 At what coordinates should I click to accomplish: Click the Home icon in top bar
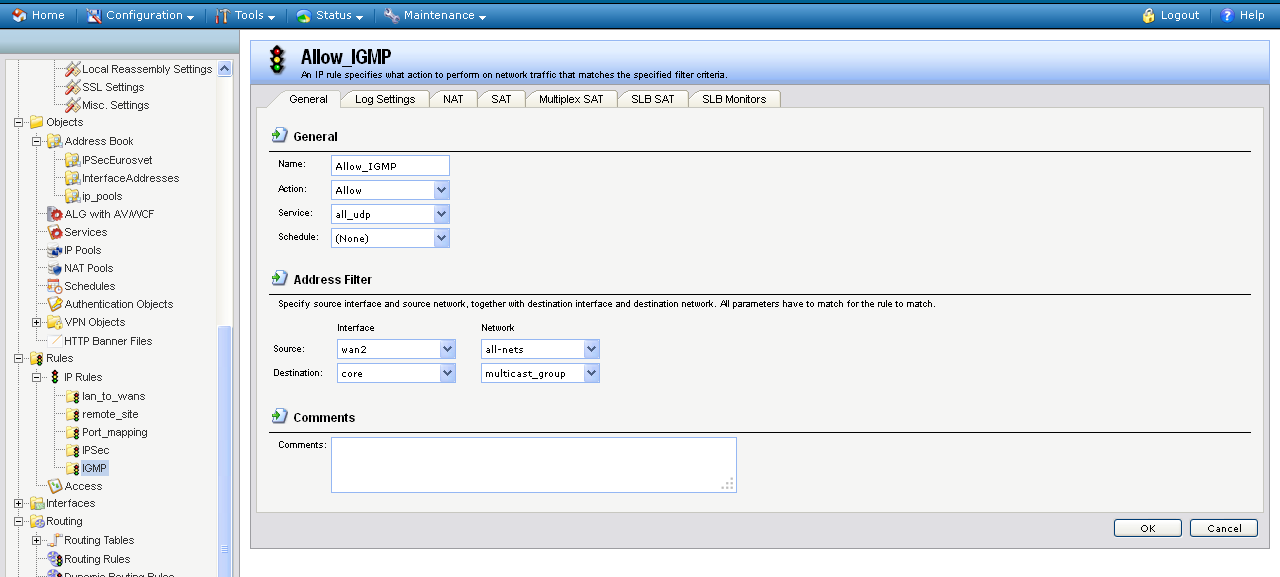(19, 15)
